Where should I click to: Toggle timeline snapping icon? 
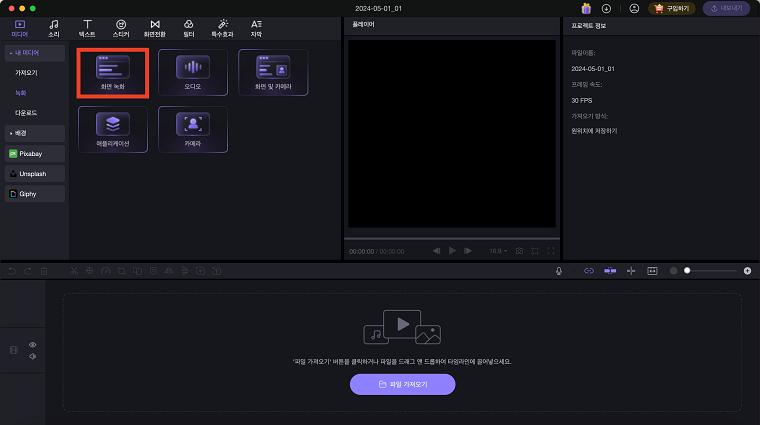coord(610,271)
